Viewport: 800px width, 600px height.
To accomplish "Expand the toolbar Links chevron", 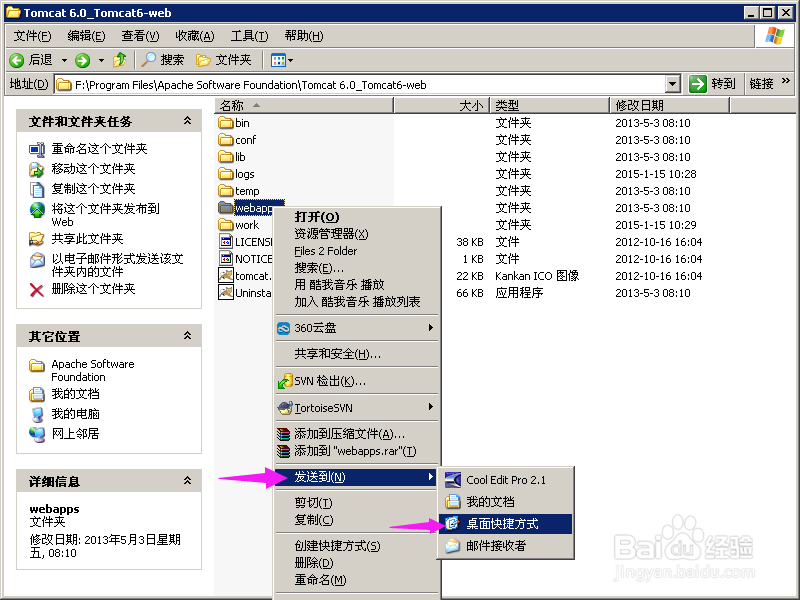I will (x=786, y=81).
